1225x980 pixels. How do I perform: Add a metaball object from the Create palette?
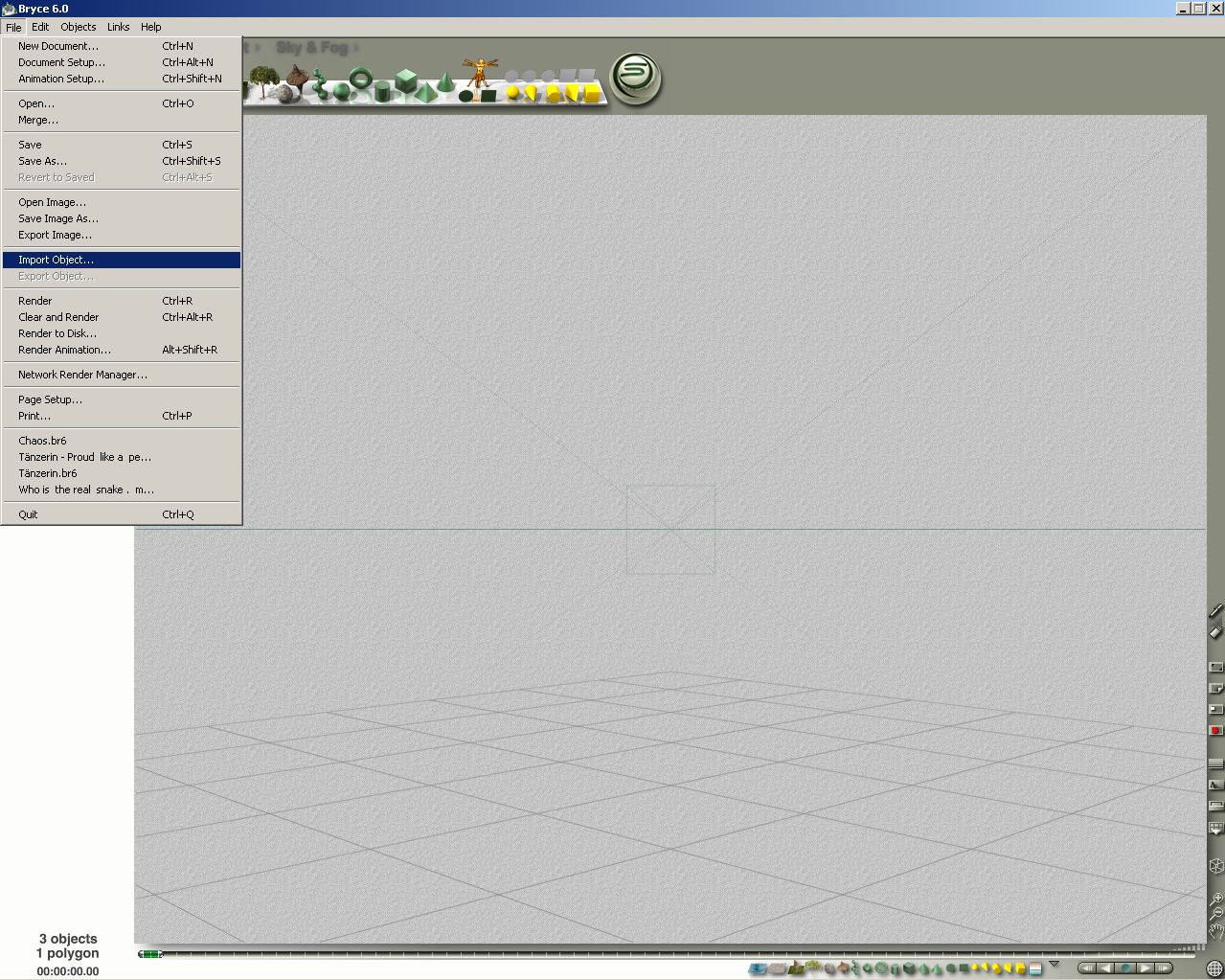click(320, 84)
